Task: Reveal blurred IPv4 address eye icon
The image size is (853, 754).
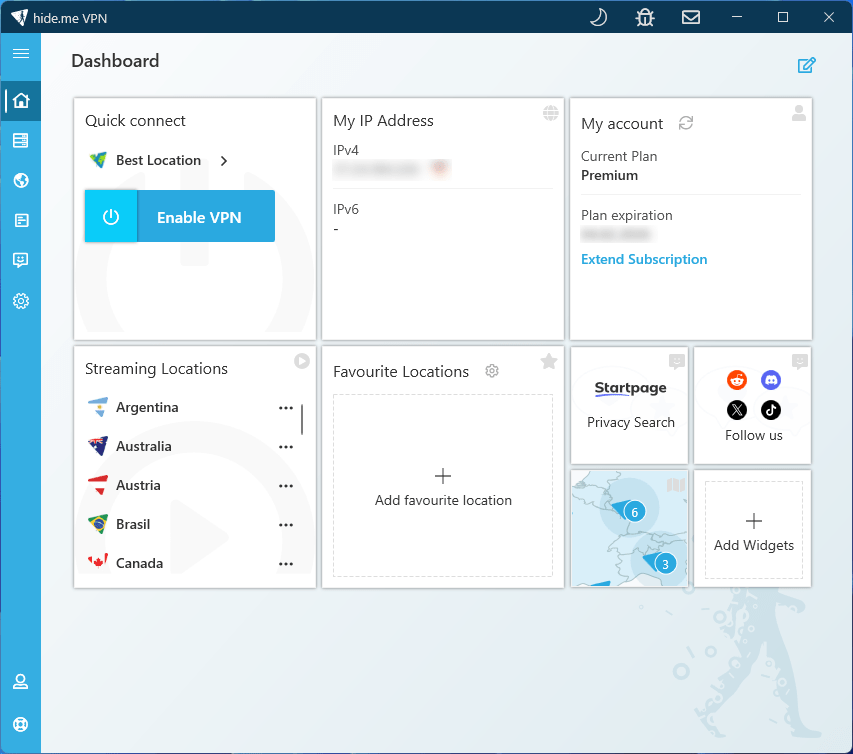Action: coord(440,168)
